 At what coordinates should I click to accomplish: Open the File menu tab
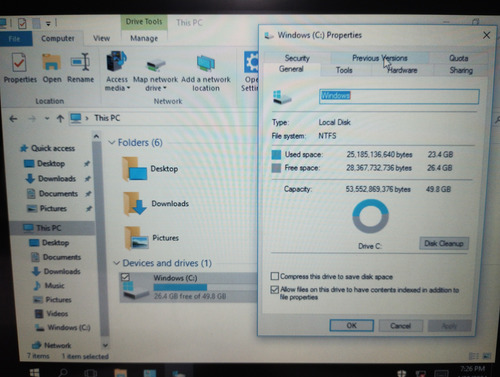point(15,39)
